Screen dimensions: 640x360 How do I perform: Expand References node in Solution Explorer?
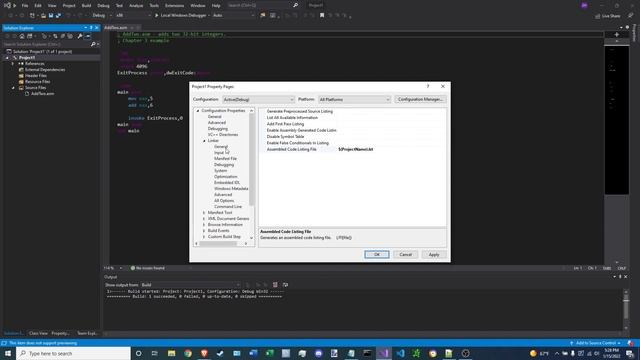[13, 64]
